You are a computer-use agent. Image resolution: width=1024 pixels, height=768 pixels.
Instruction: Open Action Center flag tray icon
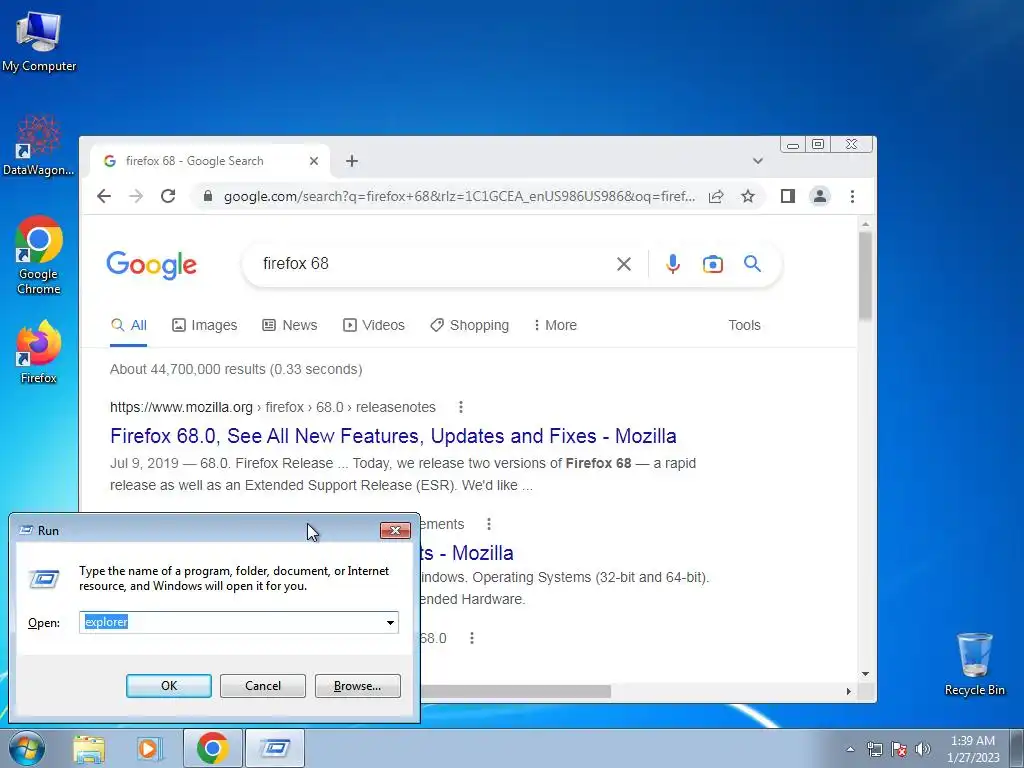tap(899, 749)
